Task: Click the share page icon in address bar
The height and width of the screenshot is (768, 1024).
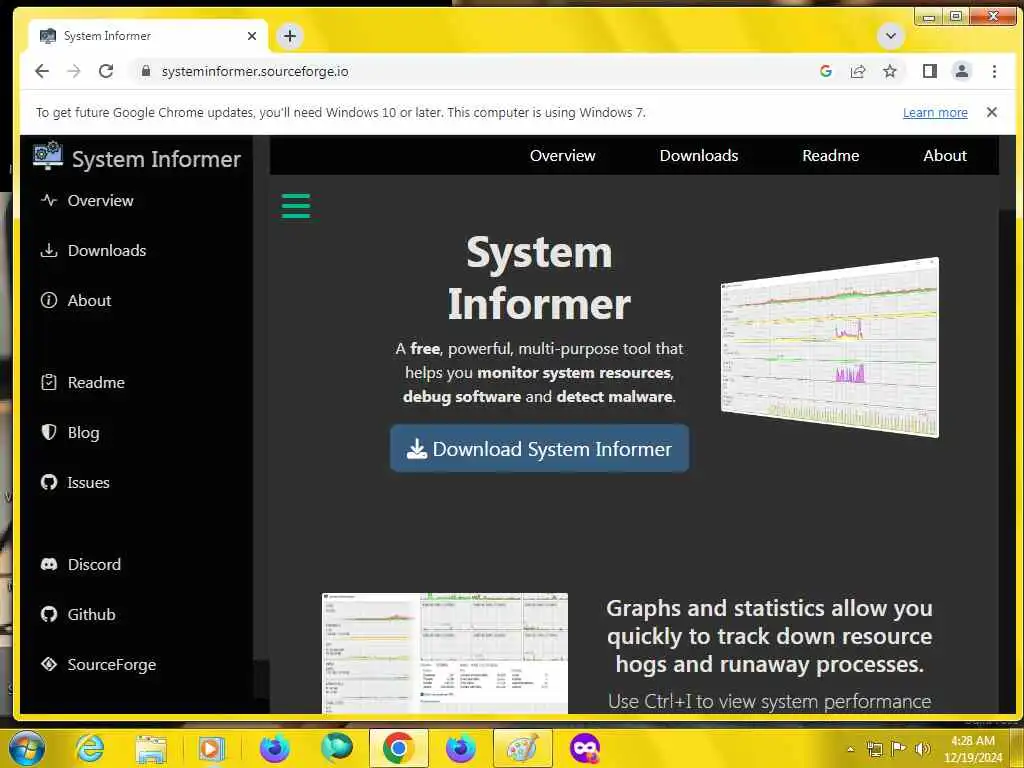Action: (x=857, y=71)
